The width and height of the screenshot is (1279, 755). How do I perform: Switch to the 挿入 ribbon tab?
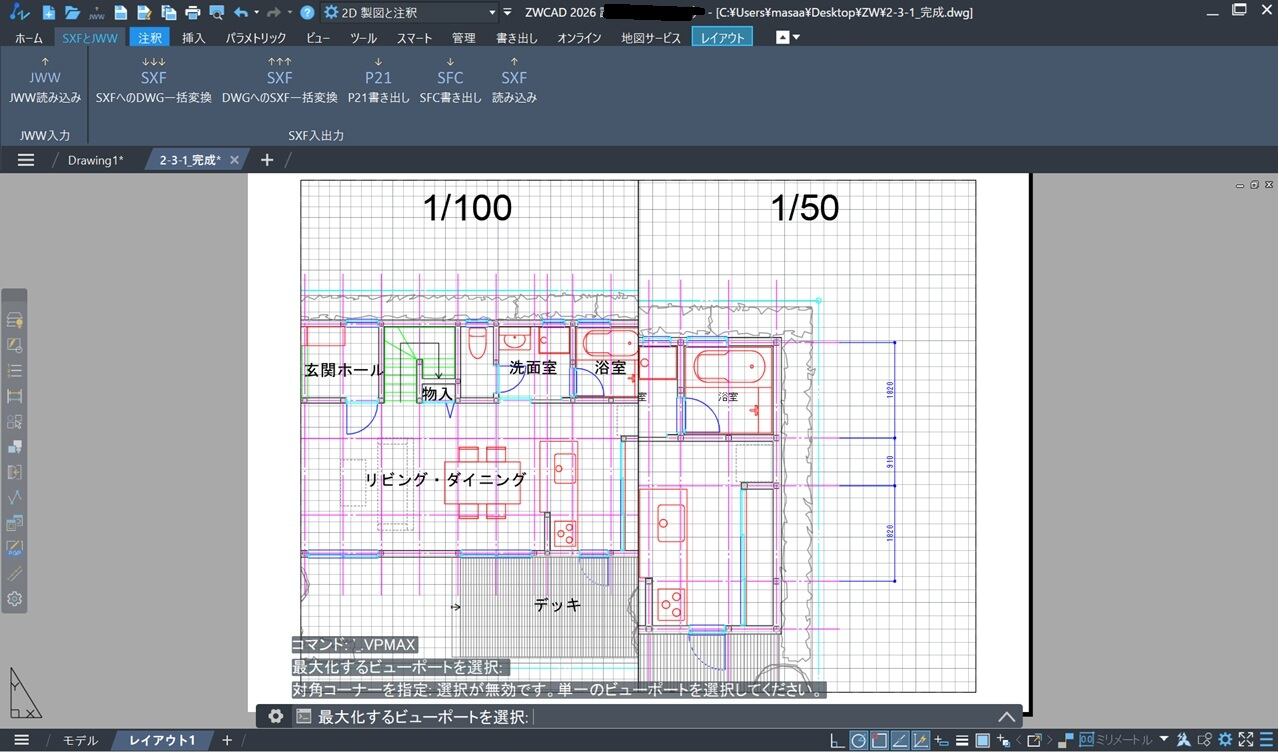tap(194, 38)
